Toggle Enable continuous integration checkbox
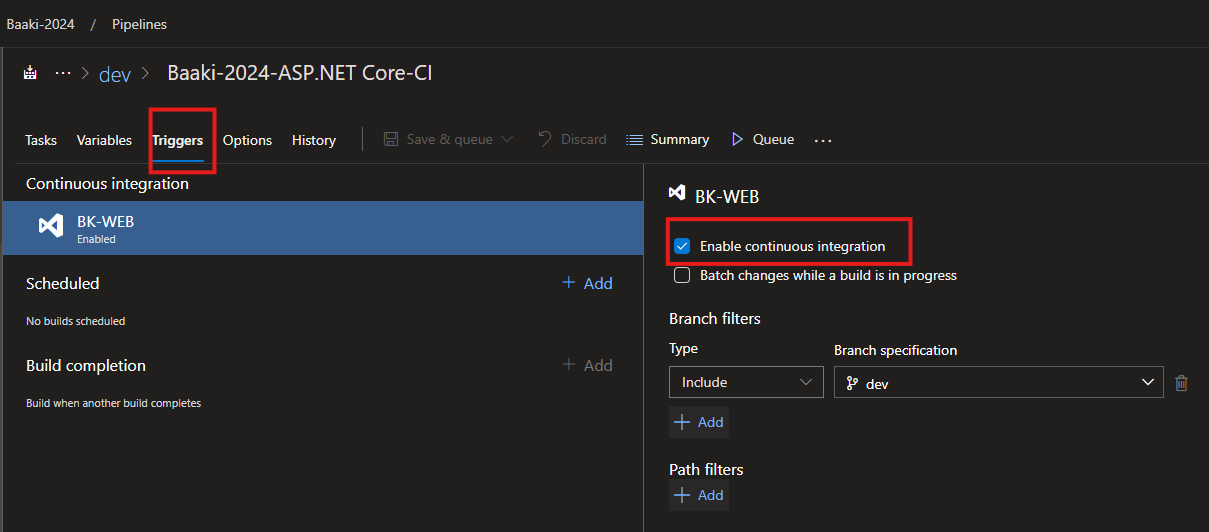1209x532 pixels. point(682,246)
